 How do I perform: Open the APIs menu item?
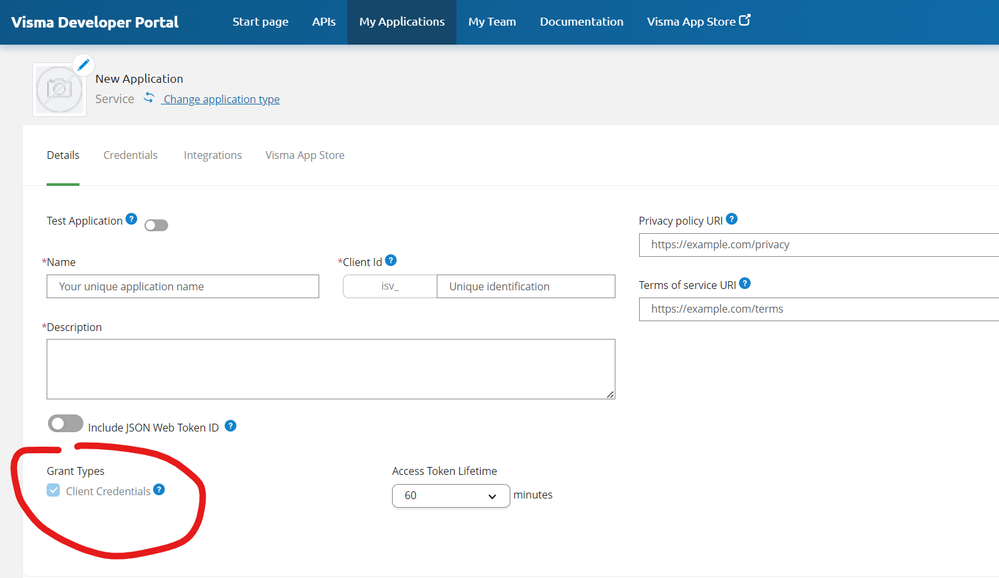coord(324,22)
